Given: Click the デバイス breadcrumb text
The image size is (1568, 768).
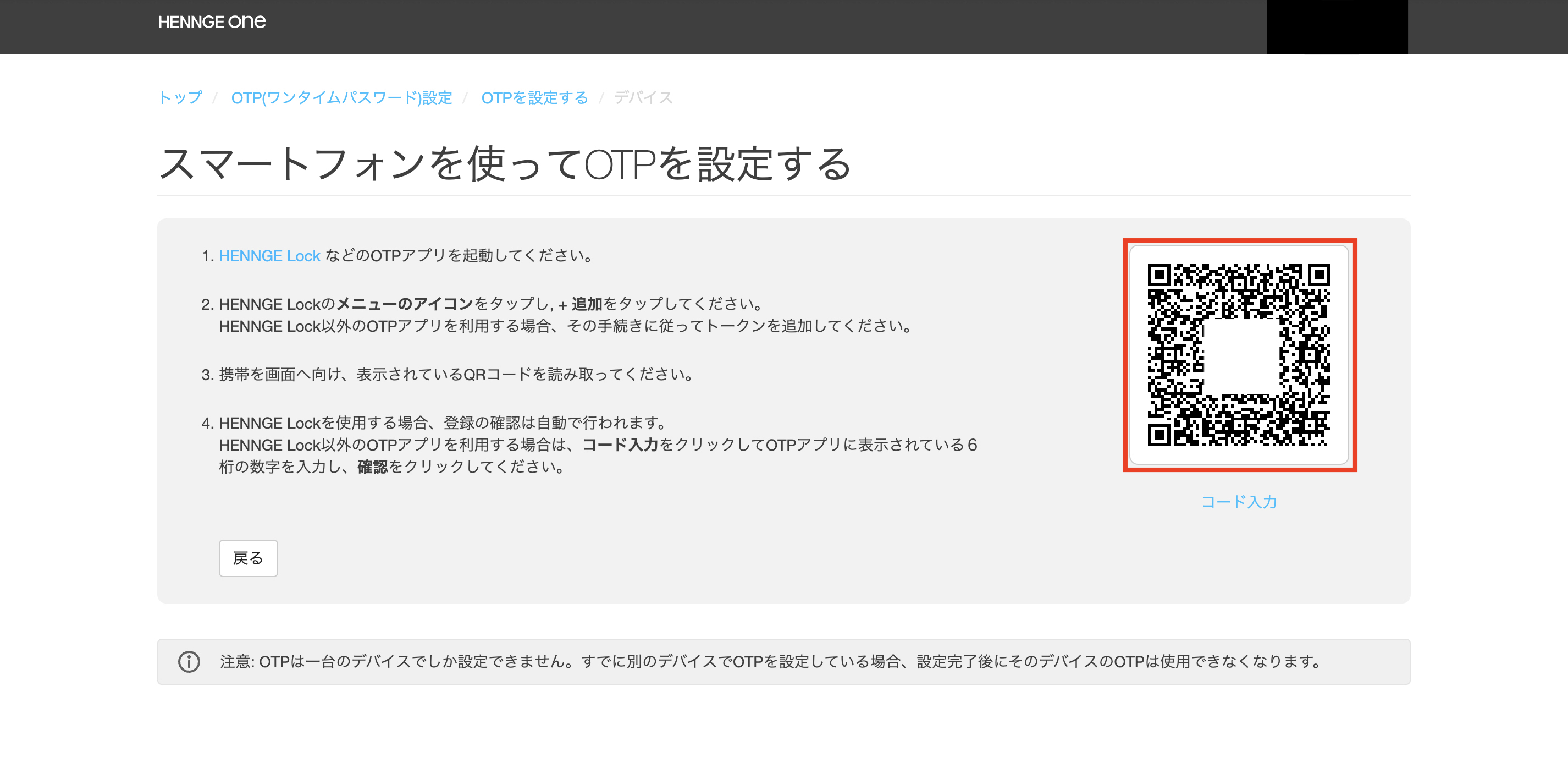Looking at the screenshot, I should [x=643, y=97].
